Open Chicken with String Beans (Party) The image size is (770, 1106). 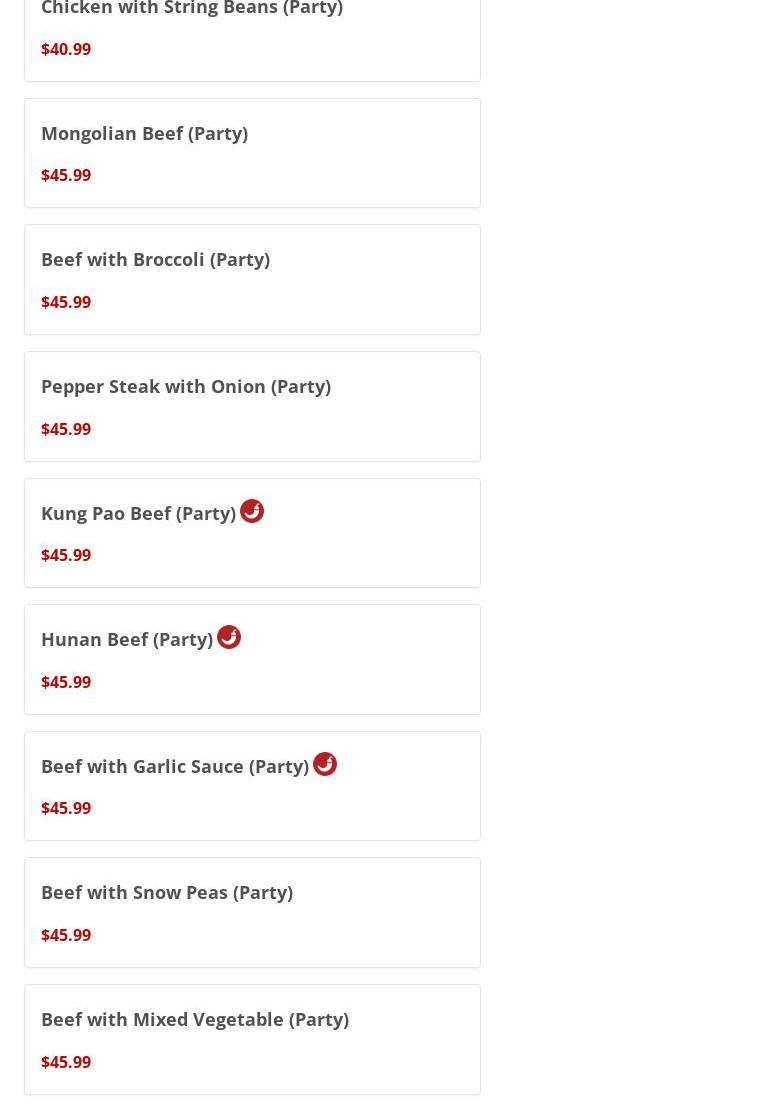pyautogui.click(x=191, y=9)
